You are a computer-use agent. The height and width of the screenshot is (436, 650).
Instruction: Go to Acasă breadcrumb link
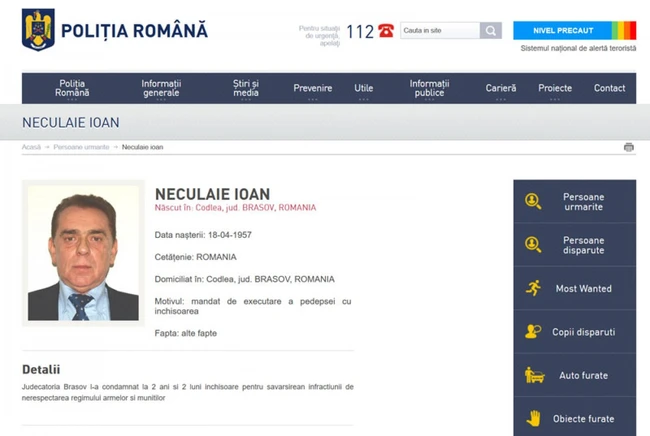31,147
